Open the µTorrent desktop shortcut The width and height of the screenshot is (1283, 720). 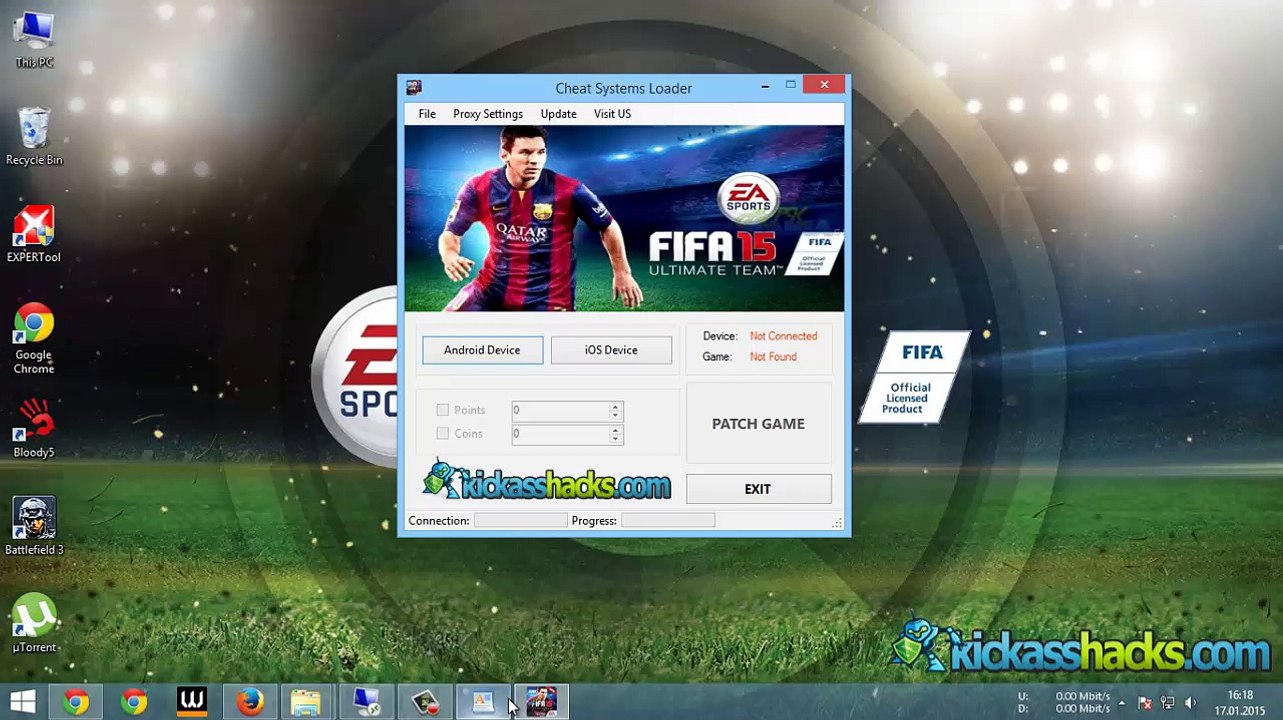point(33,623)
